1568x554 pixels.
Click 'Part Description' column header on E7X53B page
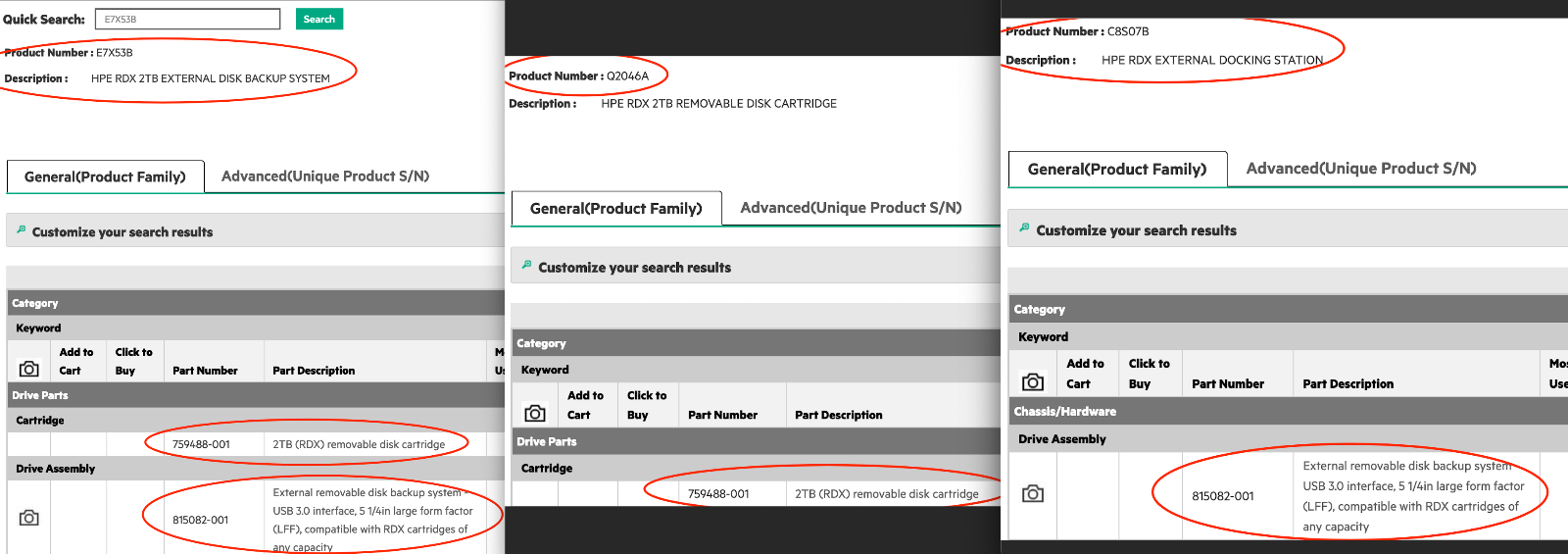point(314,371)
